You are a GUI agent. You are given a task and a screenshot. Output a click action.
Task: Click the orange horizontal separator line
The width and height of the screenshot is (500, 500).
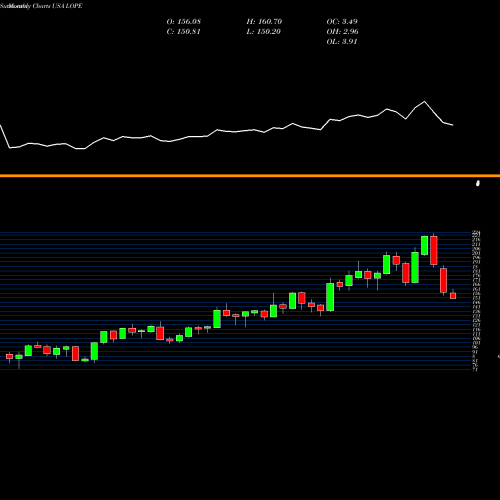pyautogui.click(x=250, y=176)
